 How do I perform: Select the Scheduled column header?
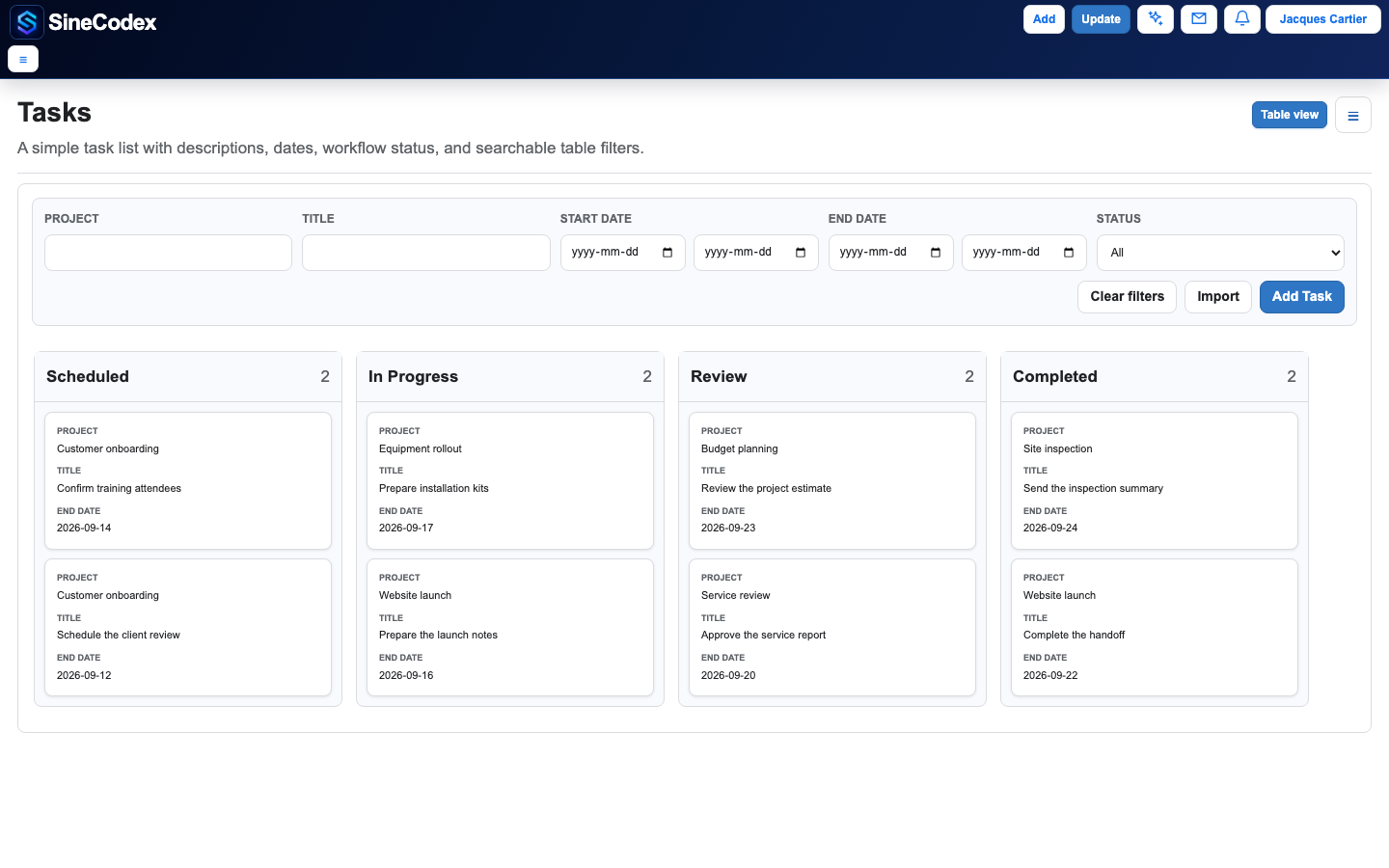coord(188,377)
